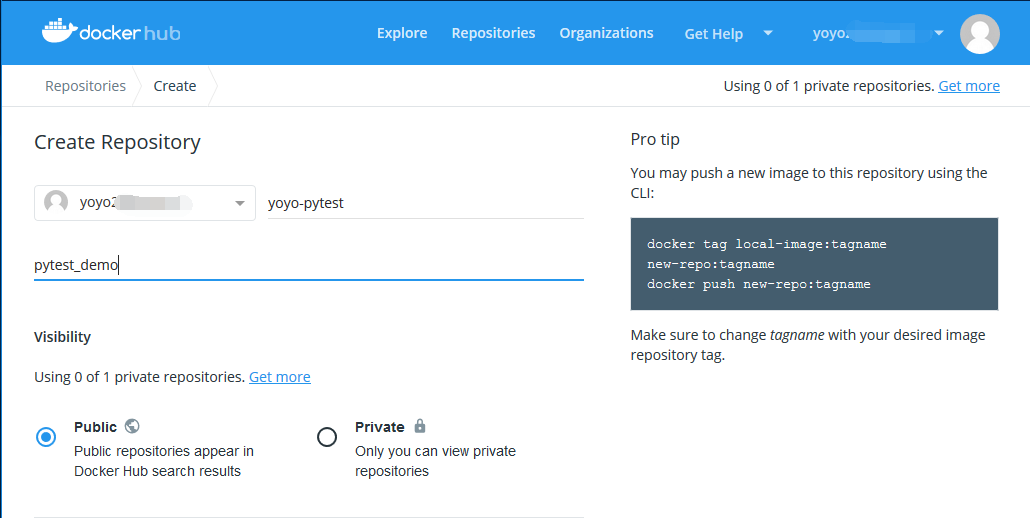Viewport: 1030px width, 518px height.
Task: Click the 'Only you can view private repositories' text
Action: click(436, 461)
